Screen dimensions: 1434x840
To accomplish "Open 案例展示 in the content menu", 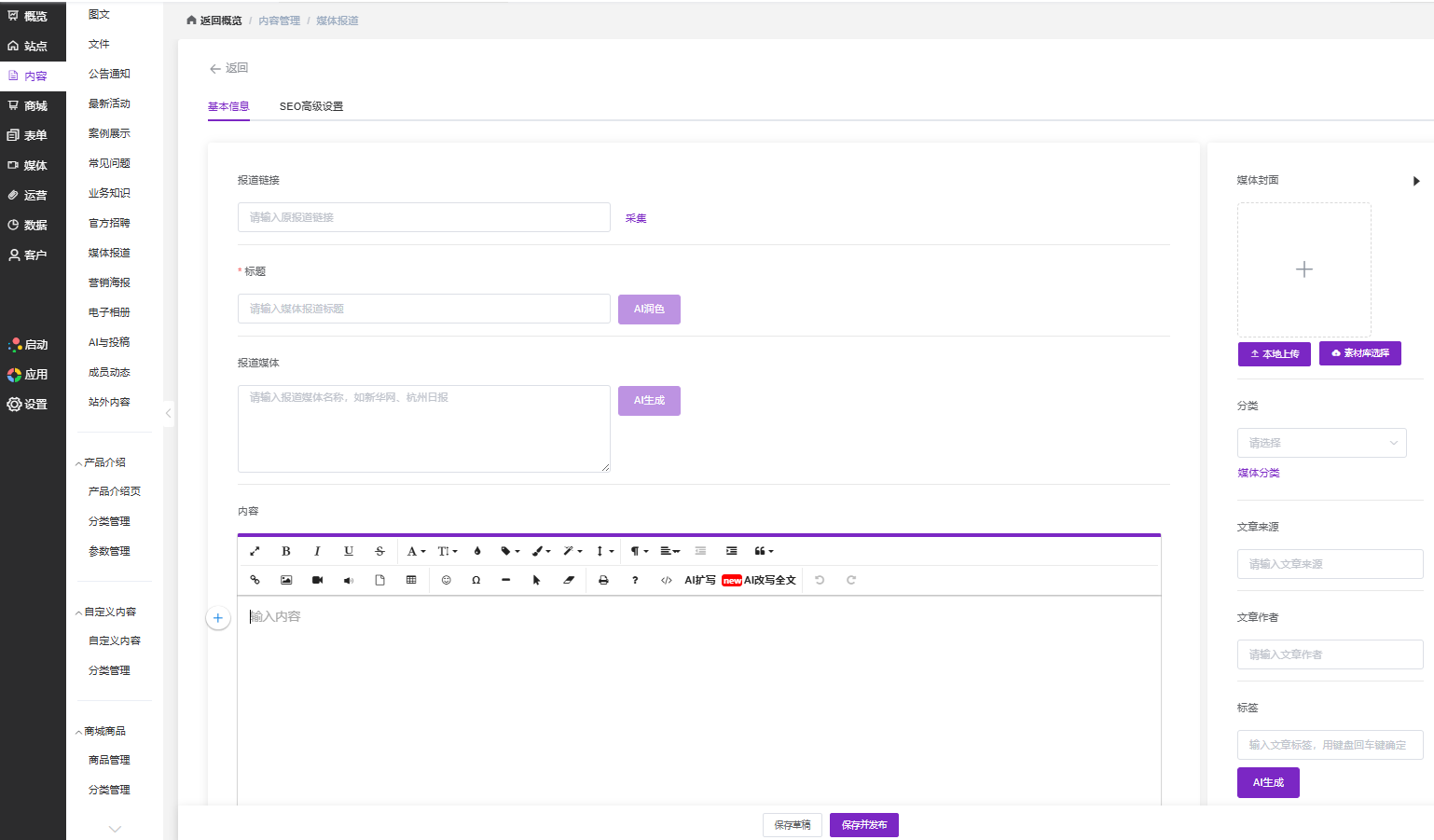I will [x=109, y=133].
